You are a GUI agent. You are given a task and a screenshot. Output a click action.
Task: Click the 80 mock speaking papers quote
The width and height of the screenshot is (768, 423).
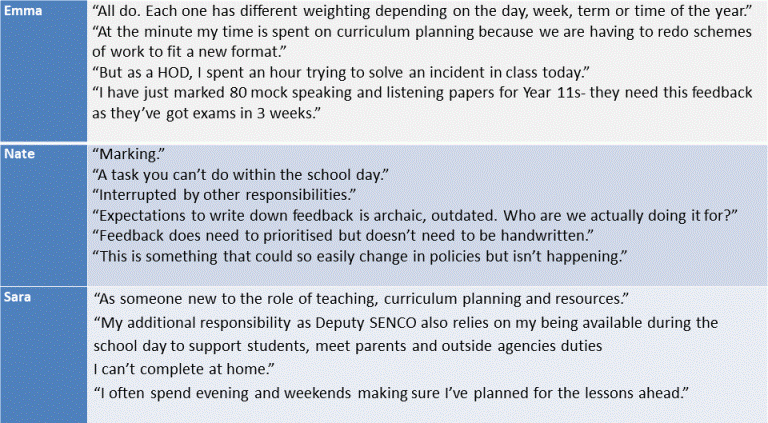click(422, 103)
